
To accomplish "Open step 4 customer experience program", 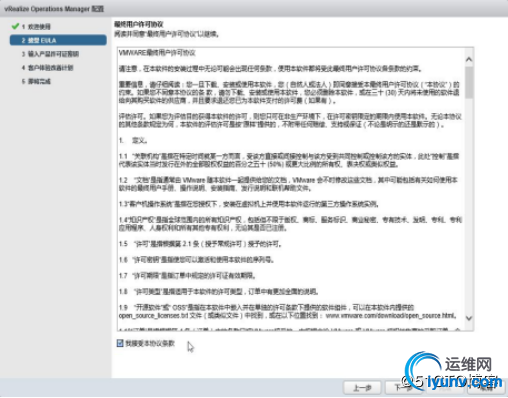I will pos(47,68).
